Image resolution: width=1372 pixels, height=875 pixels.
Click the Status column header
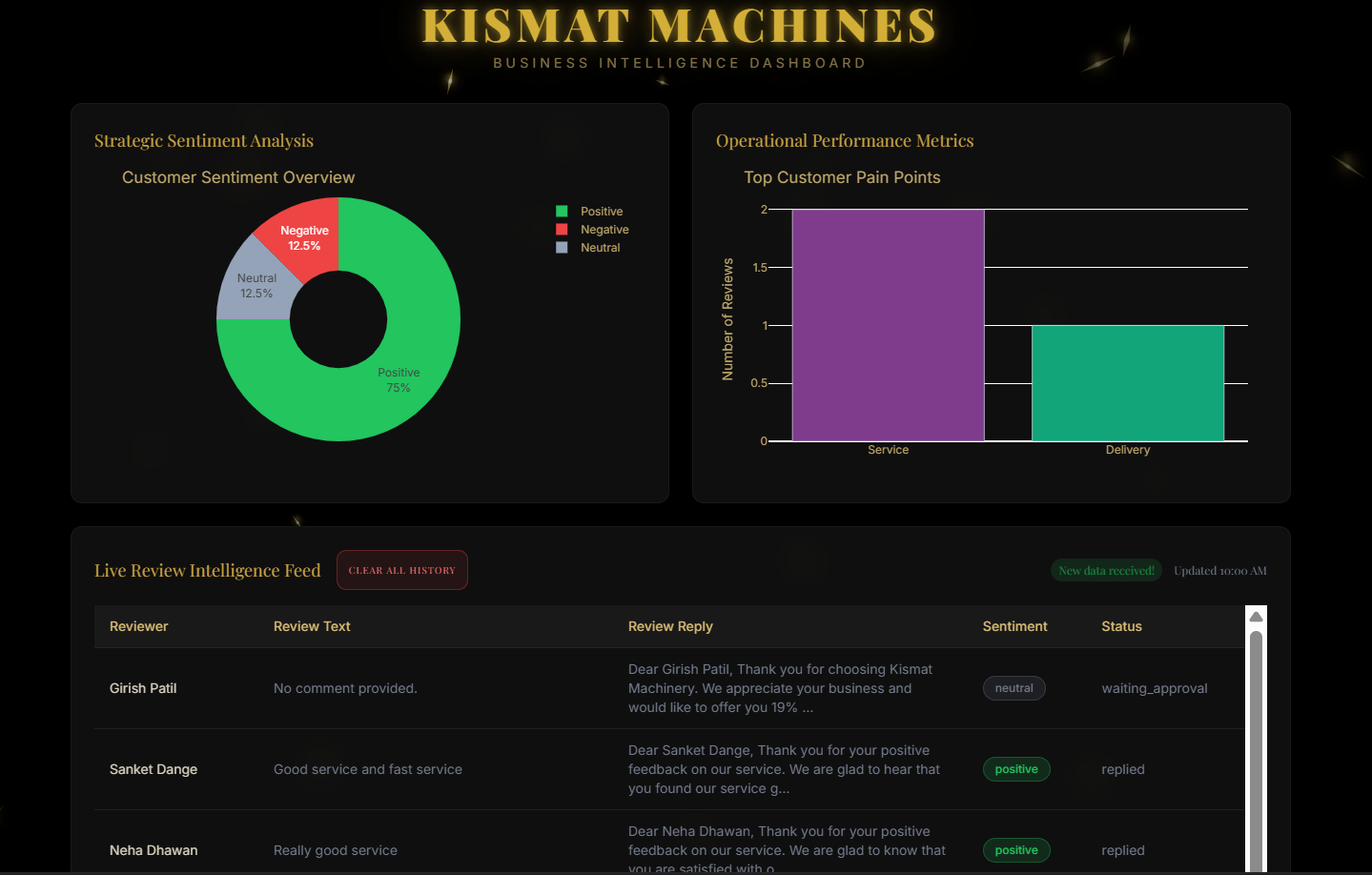(1121, 626)
